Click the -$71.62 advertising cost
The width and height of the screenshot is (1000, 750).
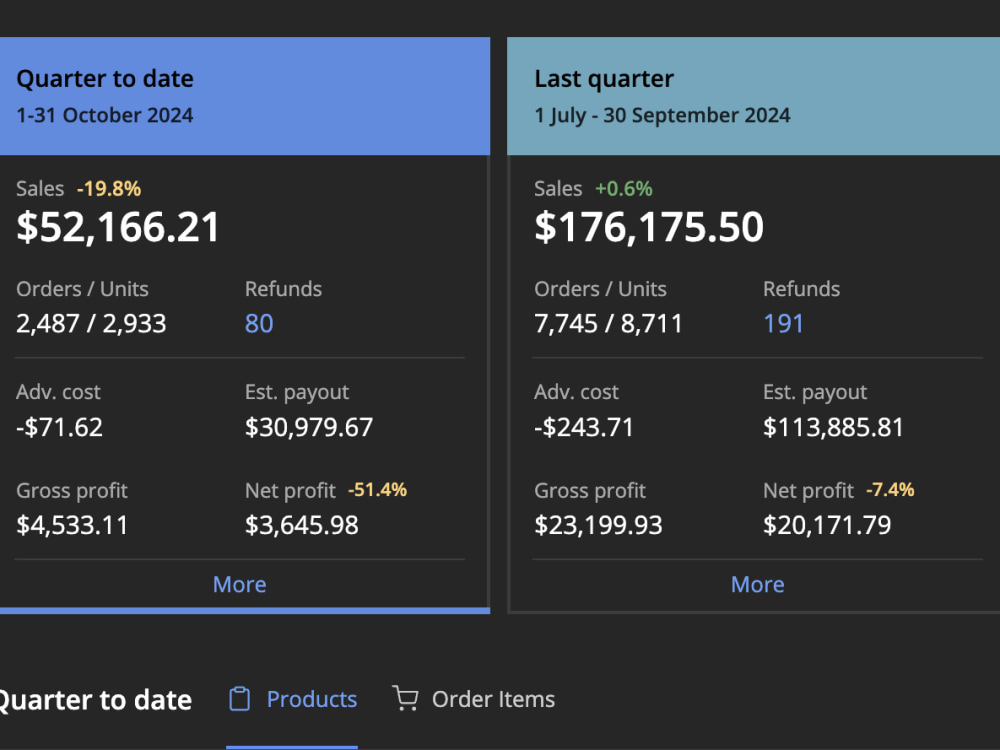(59, 427)
